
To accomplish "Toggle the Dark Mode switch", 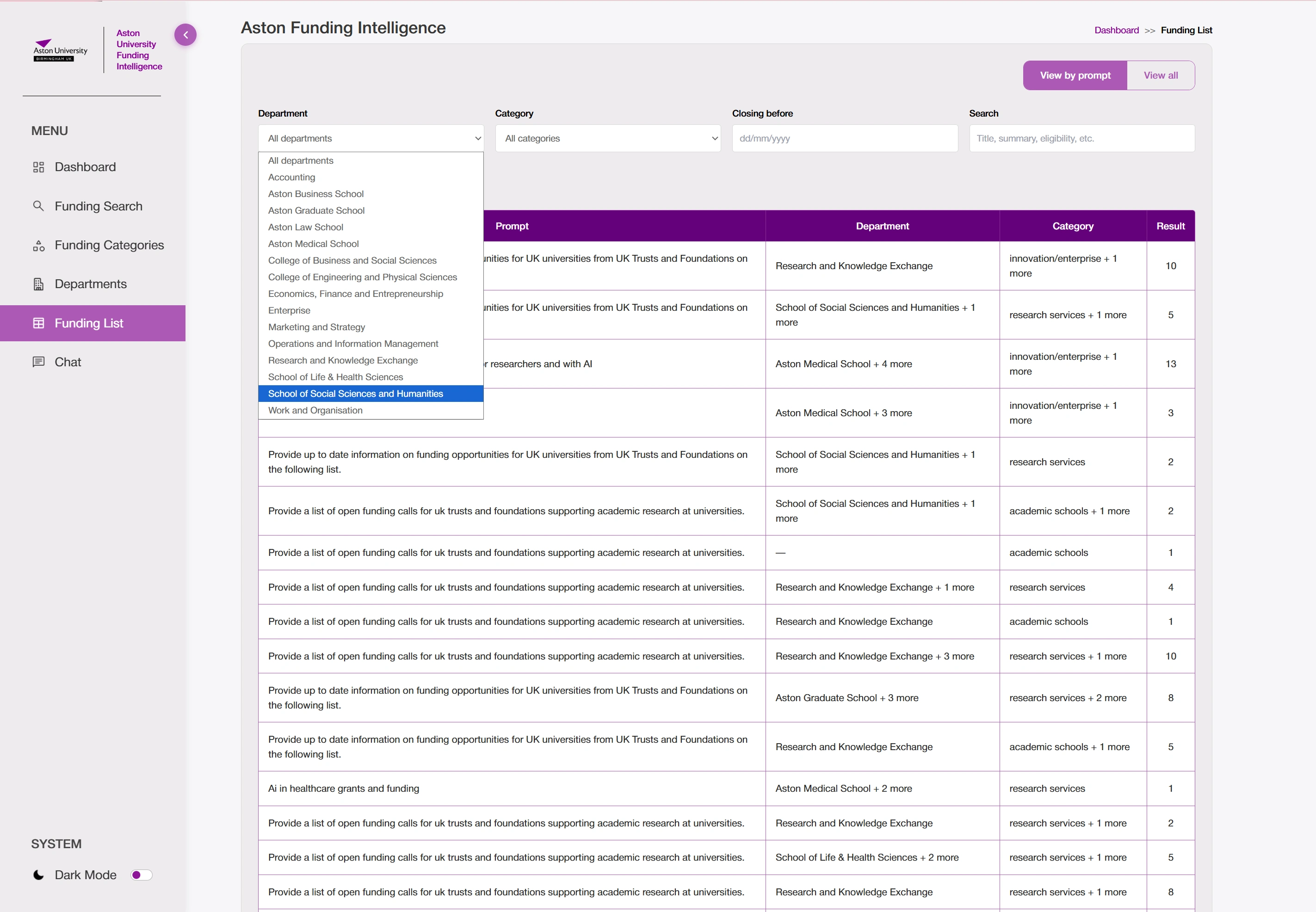I will 141,875.
